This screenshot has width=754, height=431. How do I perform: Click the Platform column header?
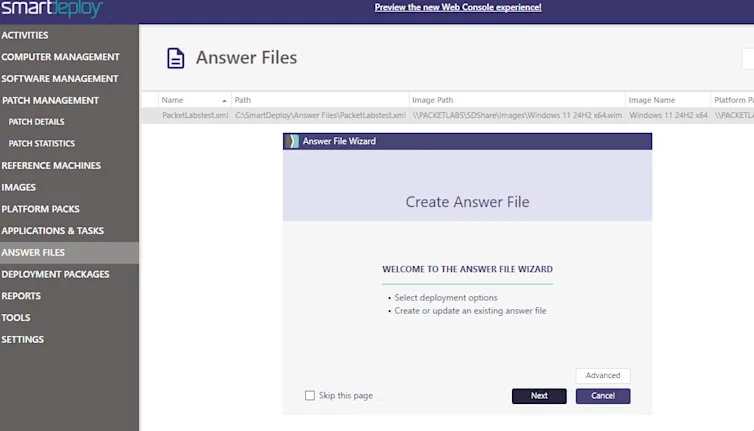click(732, 100)
